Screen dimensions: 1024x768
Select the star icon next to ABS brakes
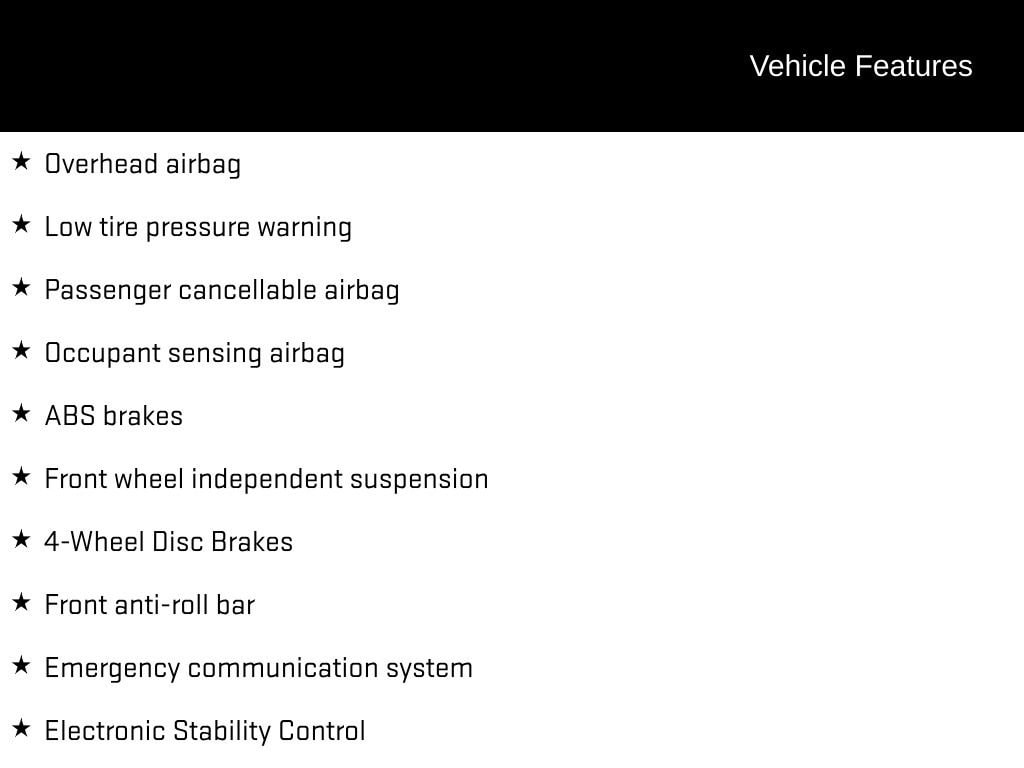pos(21,413)
